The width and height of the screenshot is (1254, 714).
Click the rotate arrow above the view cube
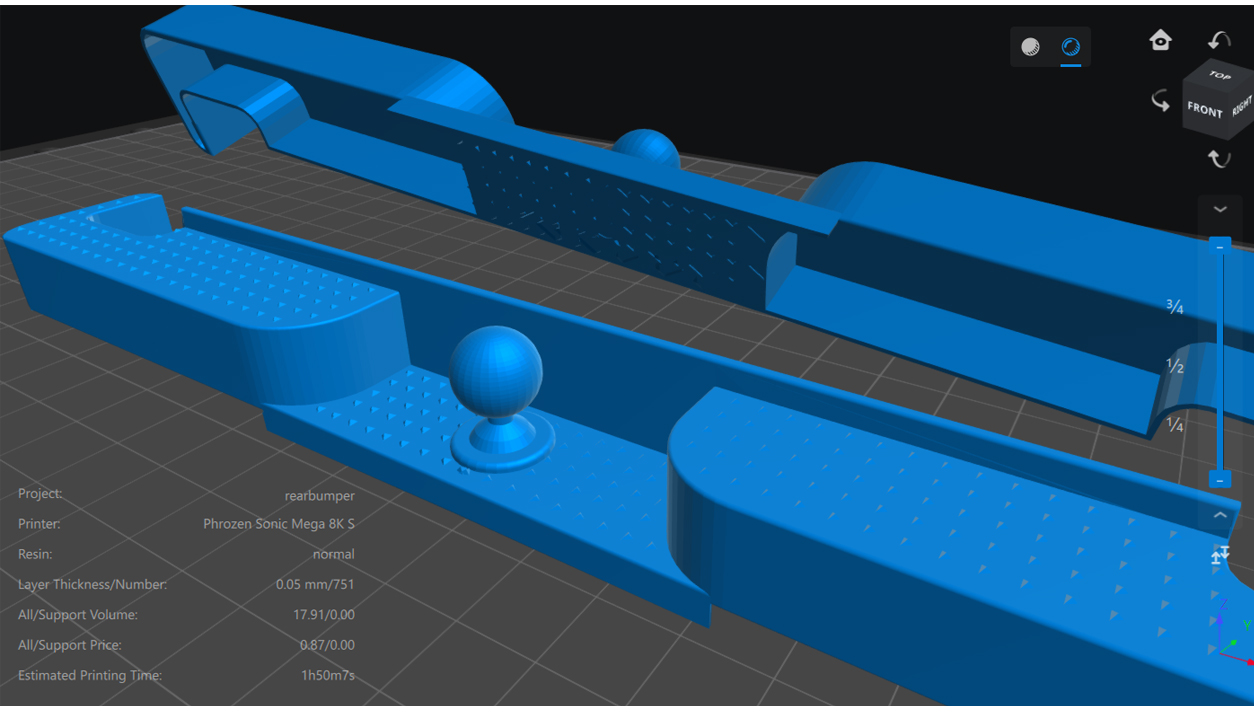pyautogui.click(x=1219, y=41)
